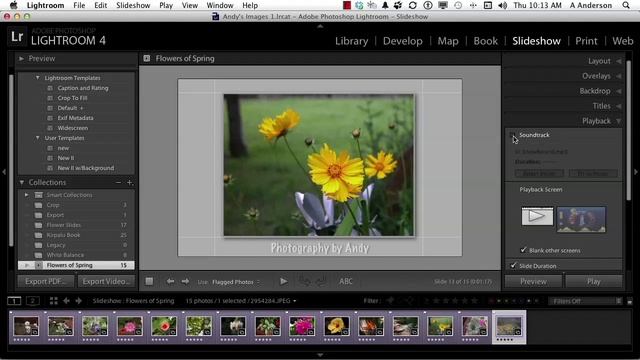Open volume control in menu bar

502,5
